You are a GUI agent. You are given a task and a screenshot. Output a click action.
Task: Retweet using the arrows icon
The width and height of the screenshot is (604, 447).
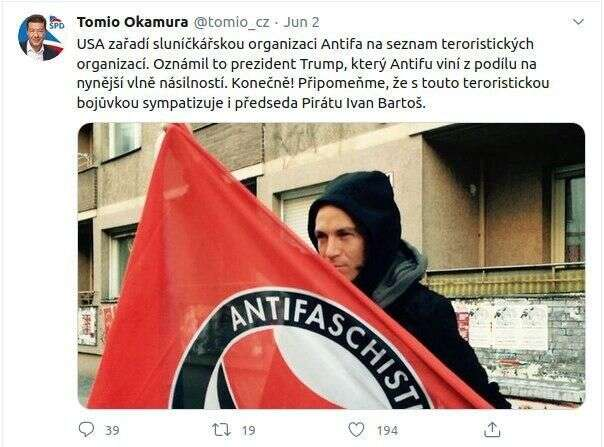coord(222,430)
